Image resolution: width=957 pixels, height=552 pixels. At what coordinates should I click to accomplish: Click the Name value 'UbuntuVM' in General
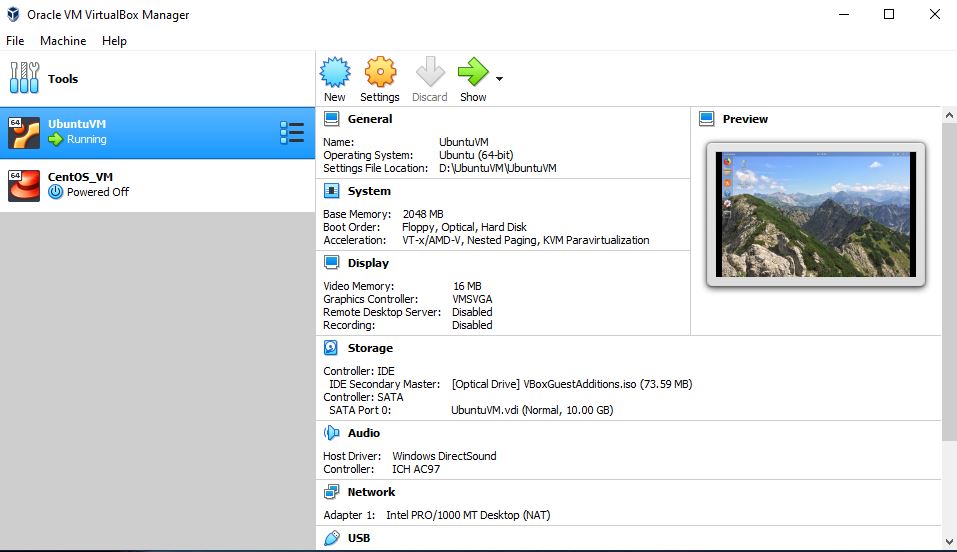point(463,142)
